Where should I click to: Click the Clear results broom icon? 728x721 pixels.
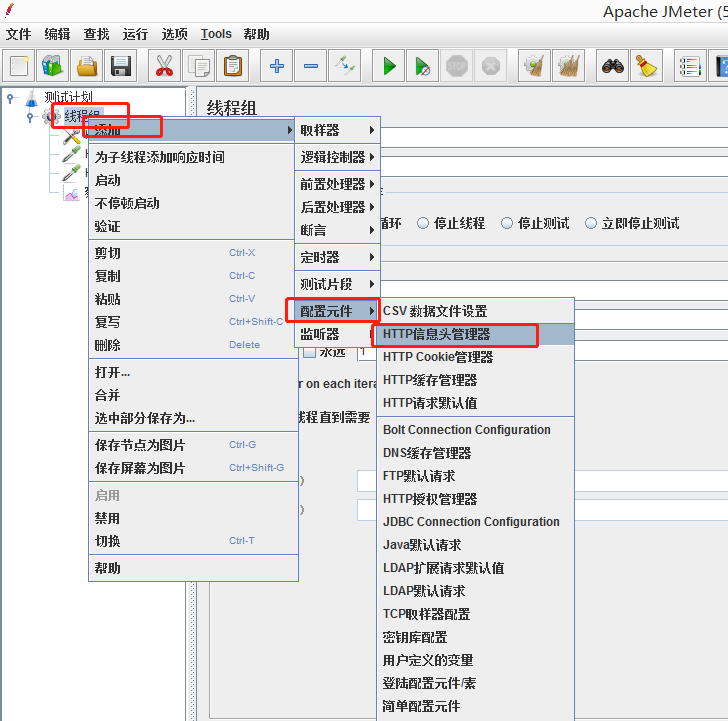534,66
